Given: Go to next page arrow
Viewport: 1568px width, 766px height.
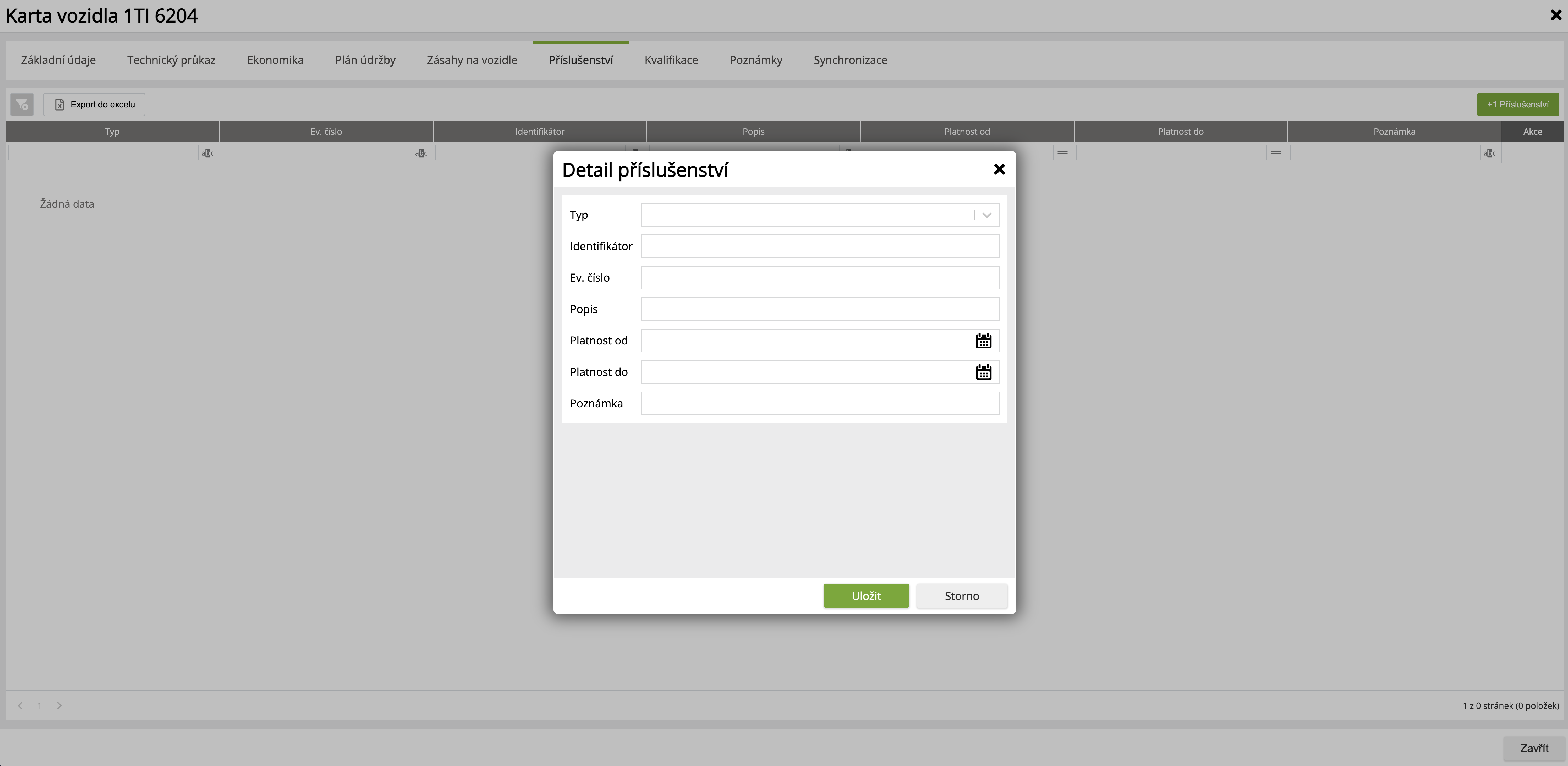Looking at the screenshot, I should tap(59, 706).
